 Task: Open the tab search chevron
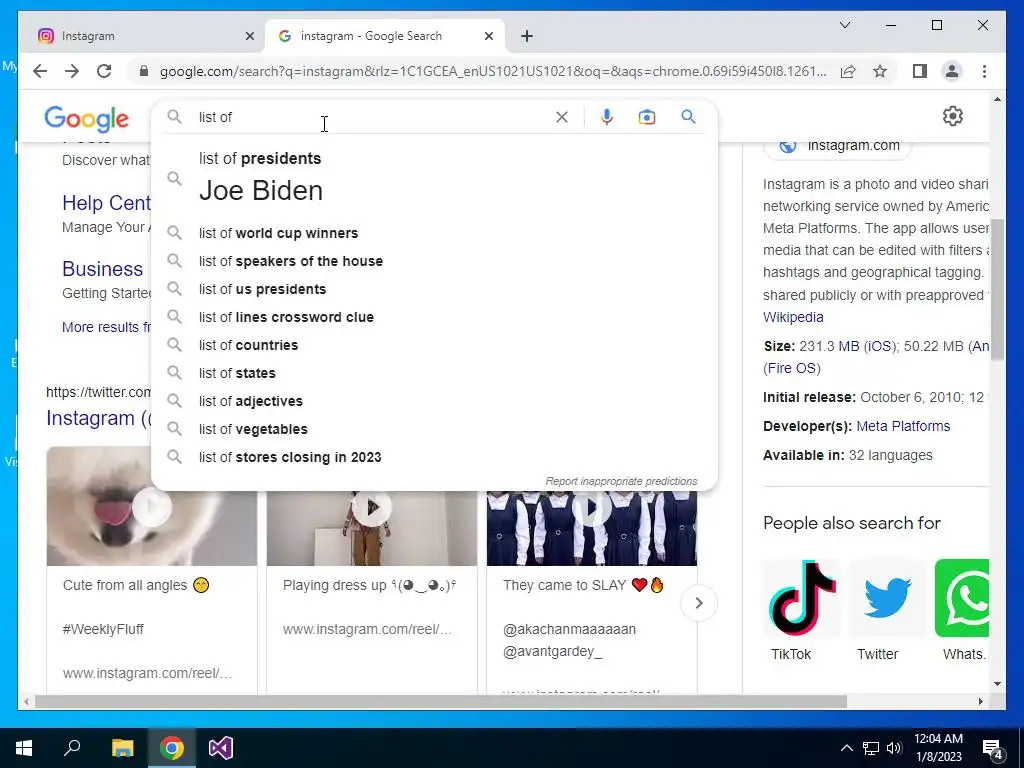tap(844, 25)
